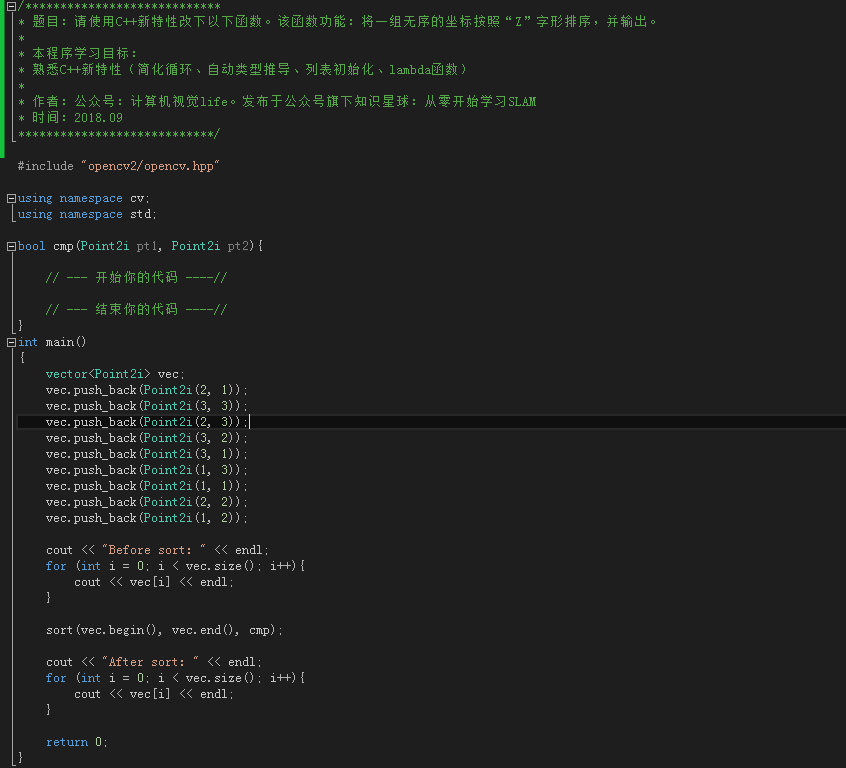Click the vector<Point2i> vec declaration line
Screen dimensions: 846x768
115,374
